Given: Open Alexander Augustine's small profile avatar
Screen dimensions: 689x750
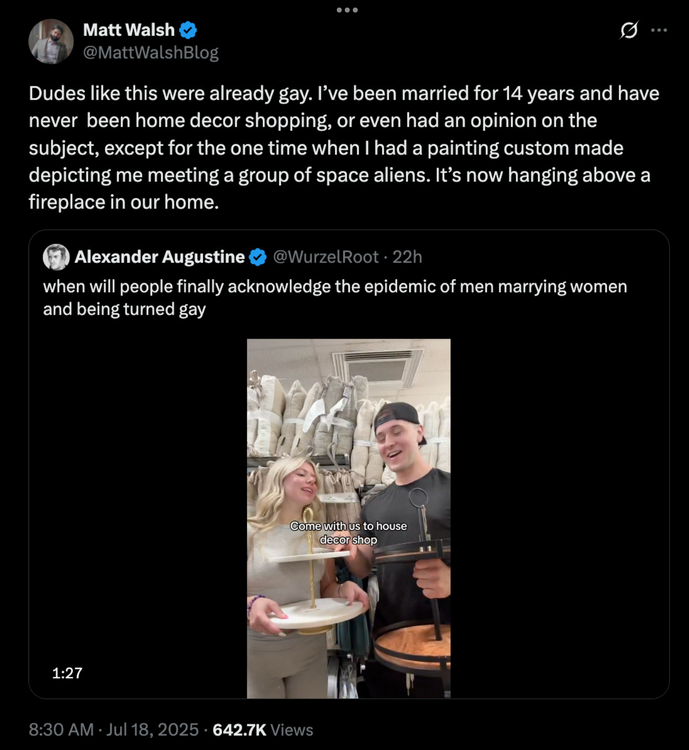Looking at the screenshot, I should 56,257.
